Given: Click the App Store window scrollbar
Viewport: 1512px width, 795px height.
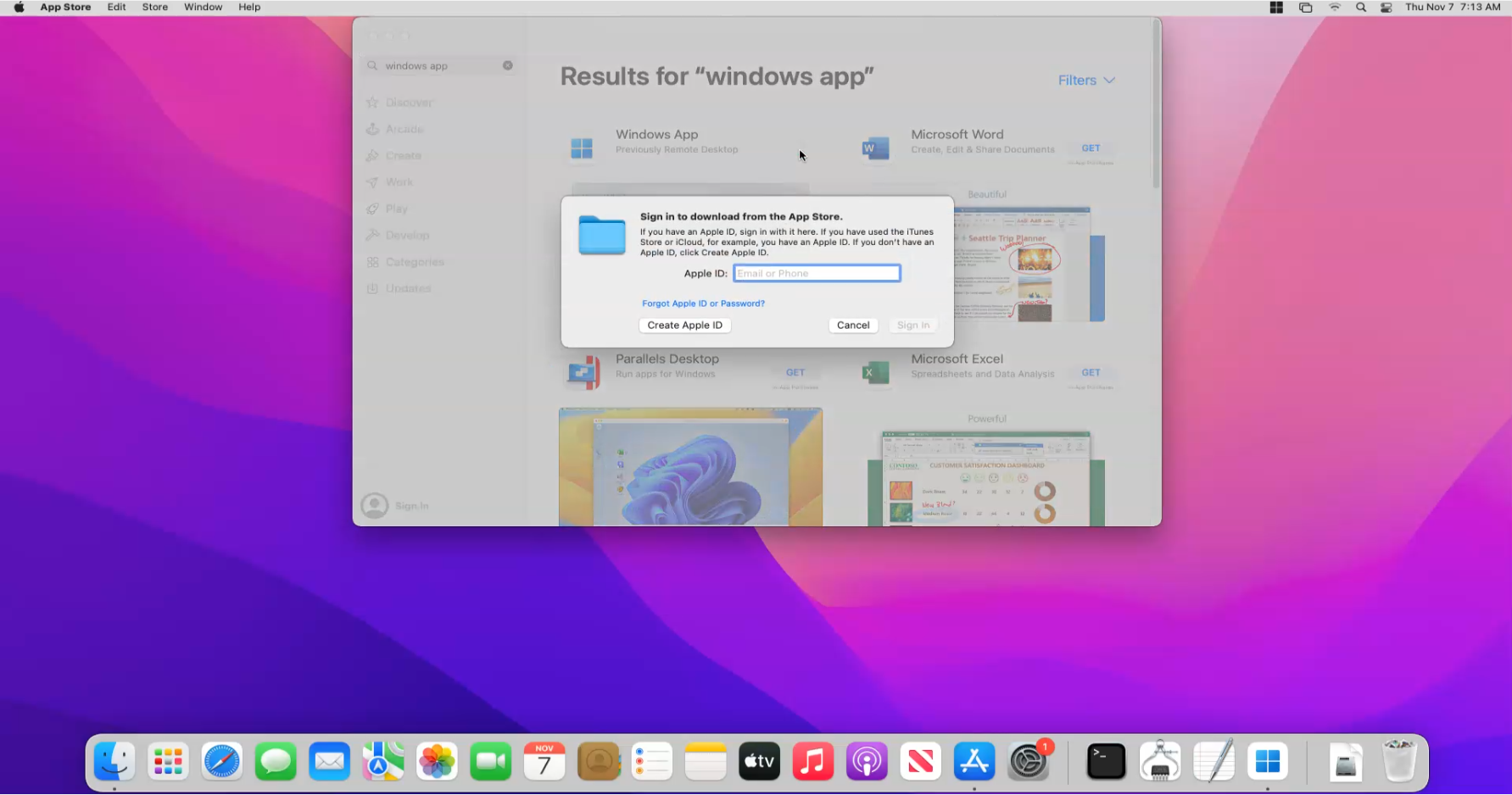Looking at the screenshot, I should pyautogui.click(x=1156, y=102).
